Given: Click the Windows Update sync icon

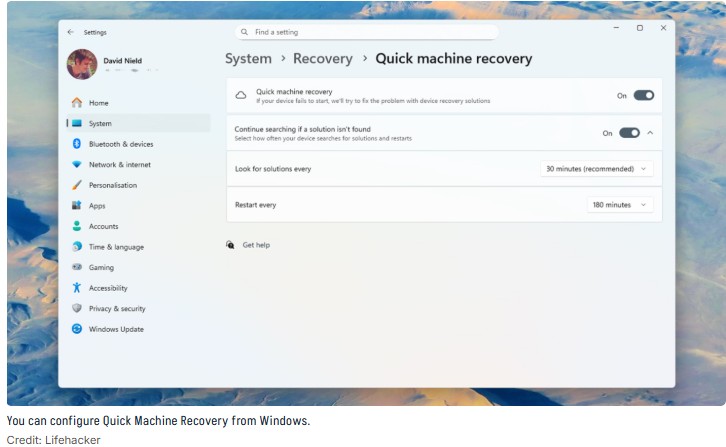Looking at the screenshot, I should tap(77, 329).
